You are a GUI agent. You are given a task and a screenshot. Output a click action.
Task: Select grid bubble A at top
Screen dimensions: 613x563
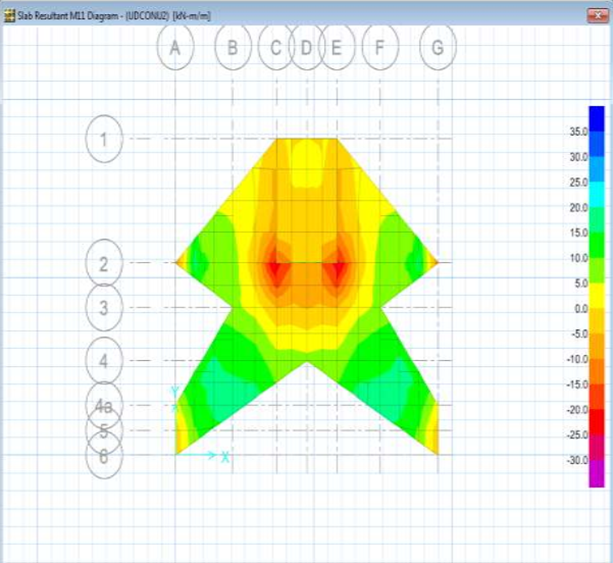point(176,48)
